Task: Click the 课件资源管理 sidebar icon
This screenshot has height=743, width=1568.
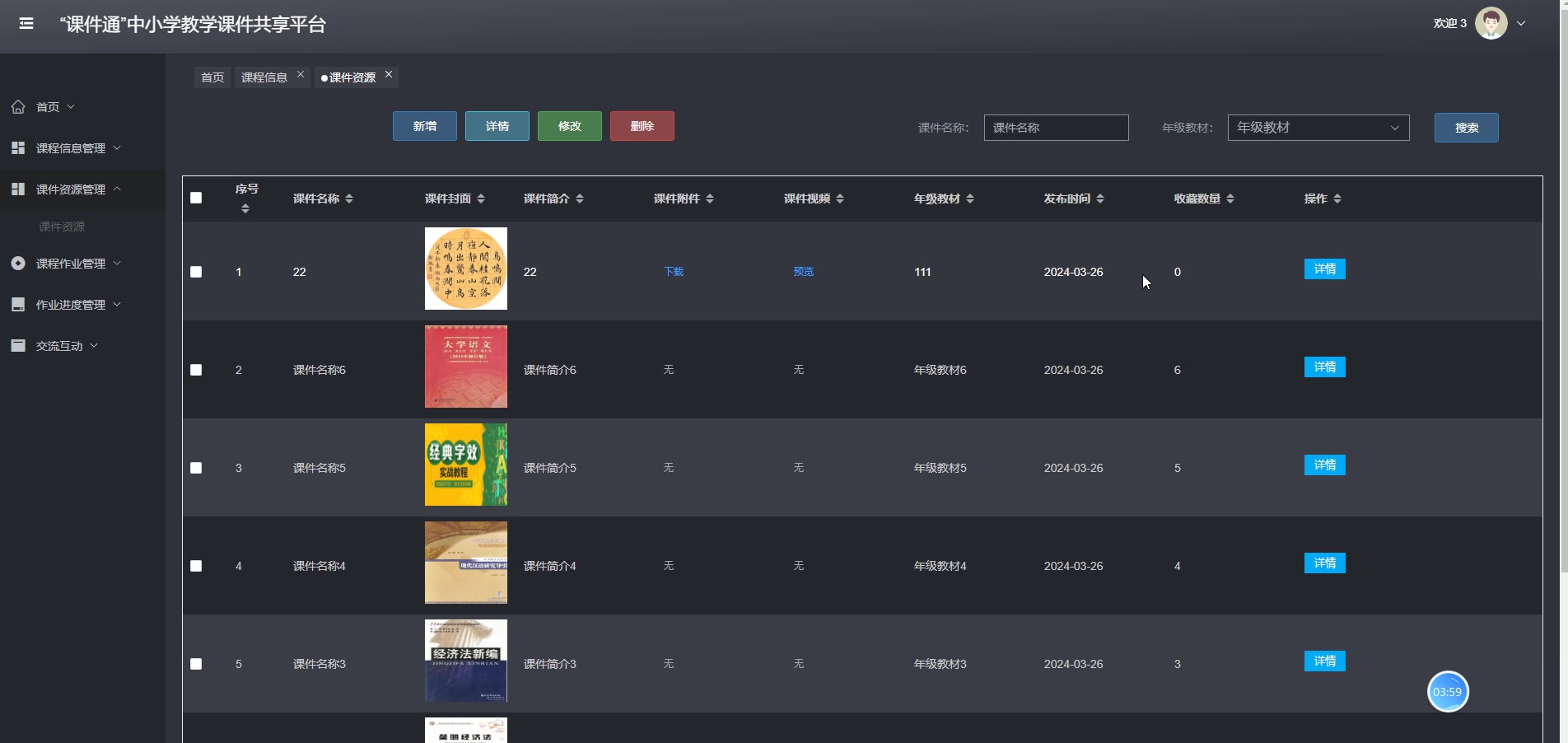Action: point(18,189)
